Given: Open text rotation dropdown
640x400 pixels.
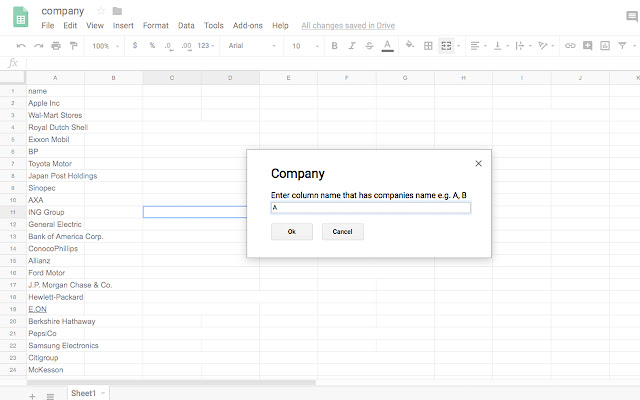Looking at the screenshot, I should point(546,46).
